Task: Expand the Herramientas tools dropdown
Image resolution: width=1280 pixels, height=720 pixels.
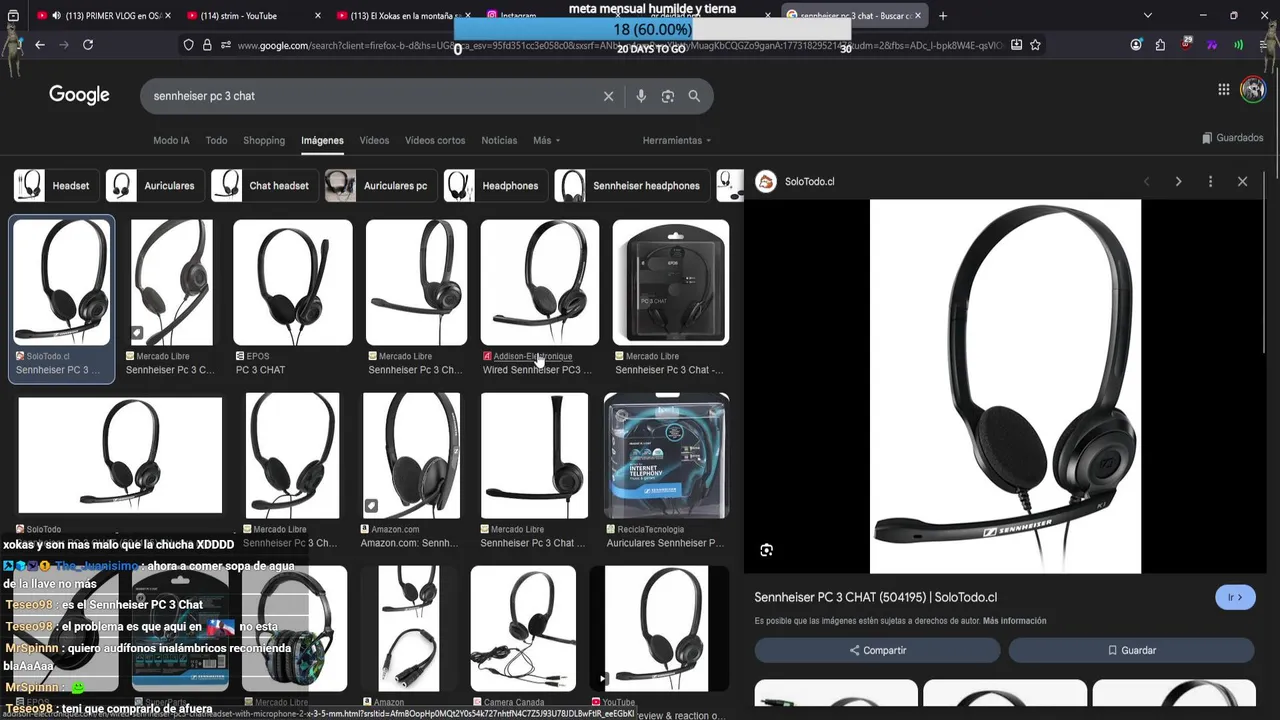Action: tap(677, 141)
